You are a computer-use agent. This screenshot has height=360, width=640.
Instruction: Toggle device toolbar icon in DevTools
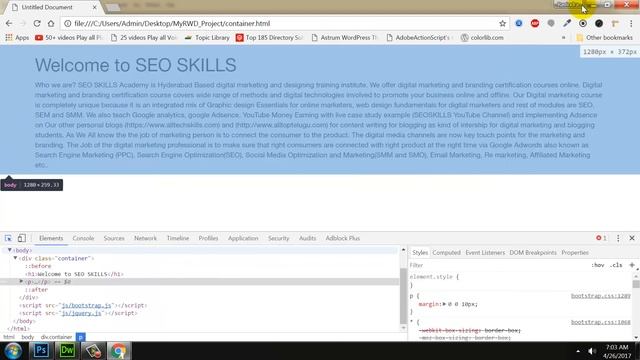coord(22,238)
